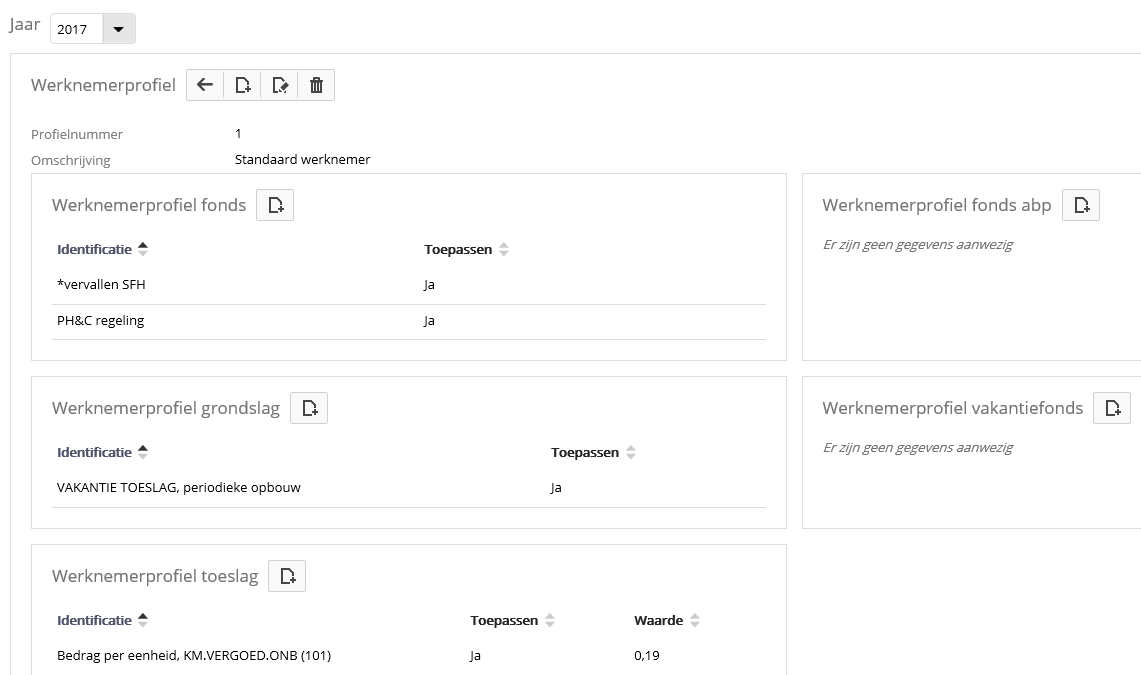Add a new Werknemerprofiel toeslag entry

pos(287,576)
